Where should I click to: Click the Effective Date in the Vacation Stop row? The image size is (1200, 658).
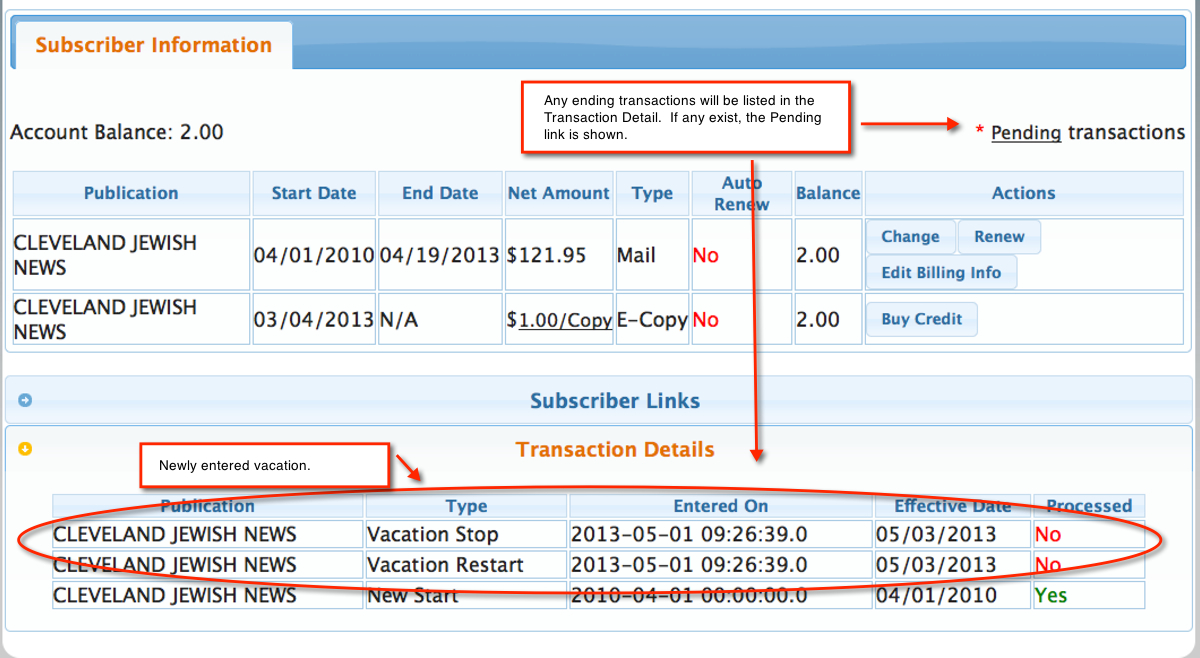point(936,535)
